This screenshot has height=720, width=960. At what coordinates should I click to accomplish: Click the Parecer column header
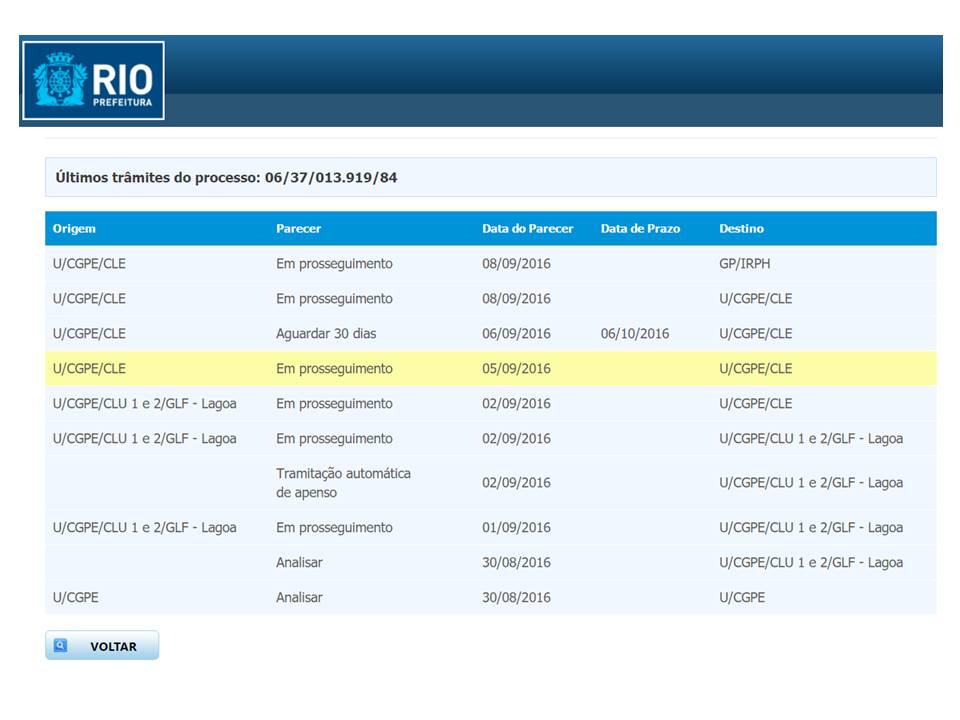(x=298, y=228)
